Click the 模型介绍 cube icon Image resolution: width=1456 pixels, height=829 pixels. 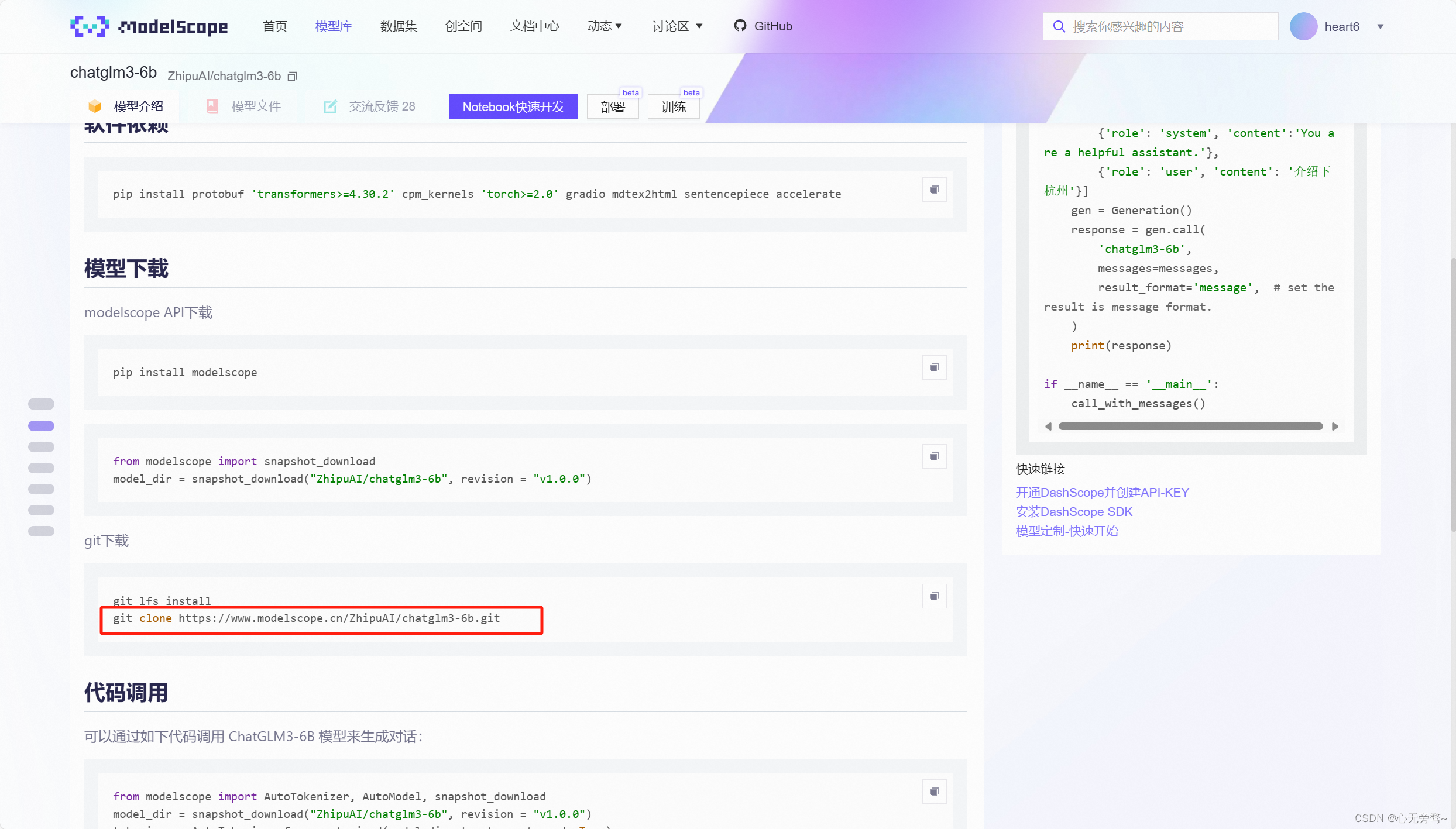pos(95,106)
